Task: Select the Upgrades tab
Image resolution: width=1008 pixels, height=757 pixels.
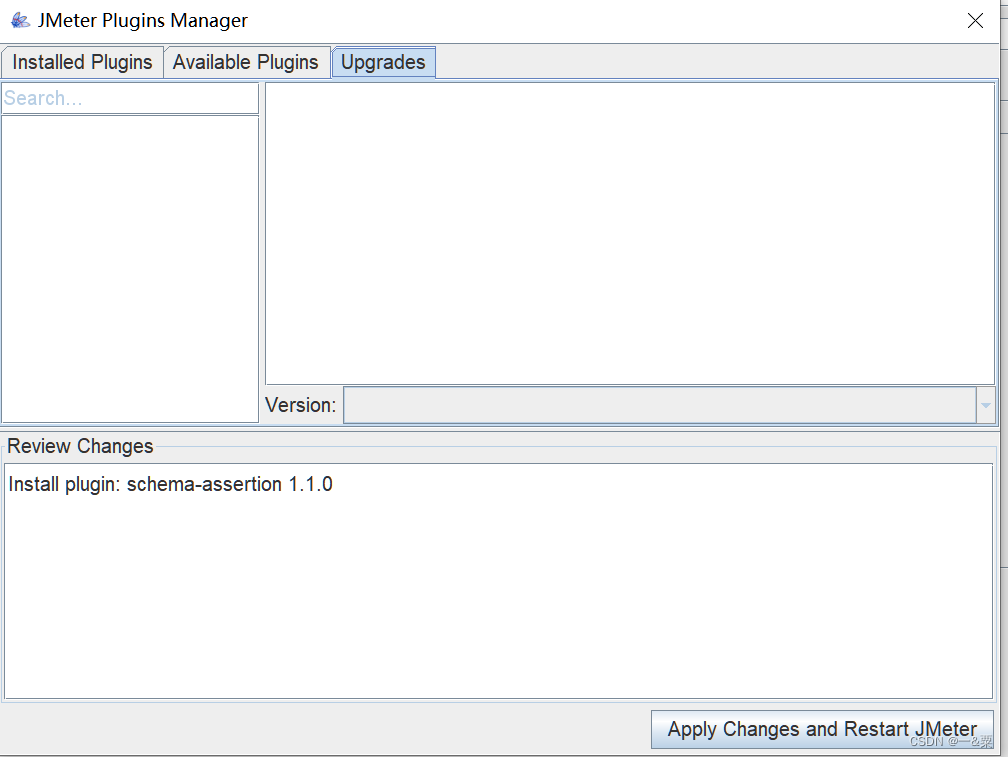Action: tap(383, 61)
